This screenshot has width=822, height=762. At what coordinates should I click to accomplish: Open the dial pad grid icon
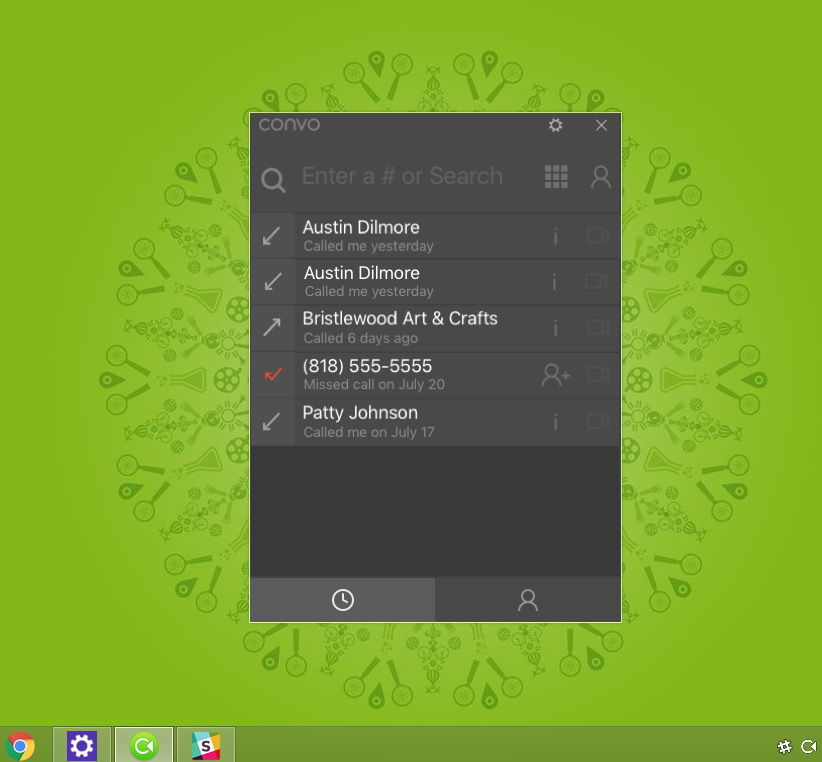click(x=556, y=177)
